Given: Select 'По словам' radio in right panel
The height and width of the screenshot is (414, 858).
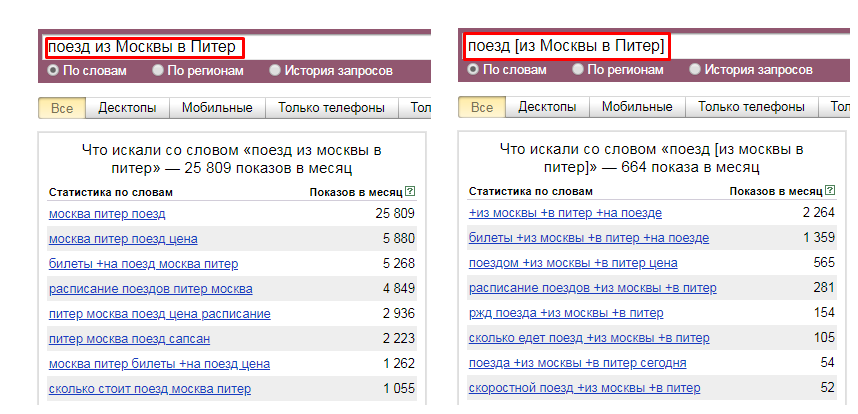Looking at the screenshot, I should click(x=473, y=69).
